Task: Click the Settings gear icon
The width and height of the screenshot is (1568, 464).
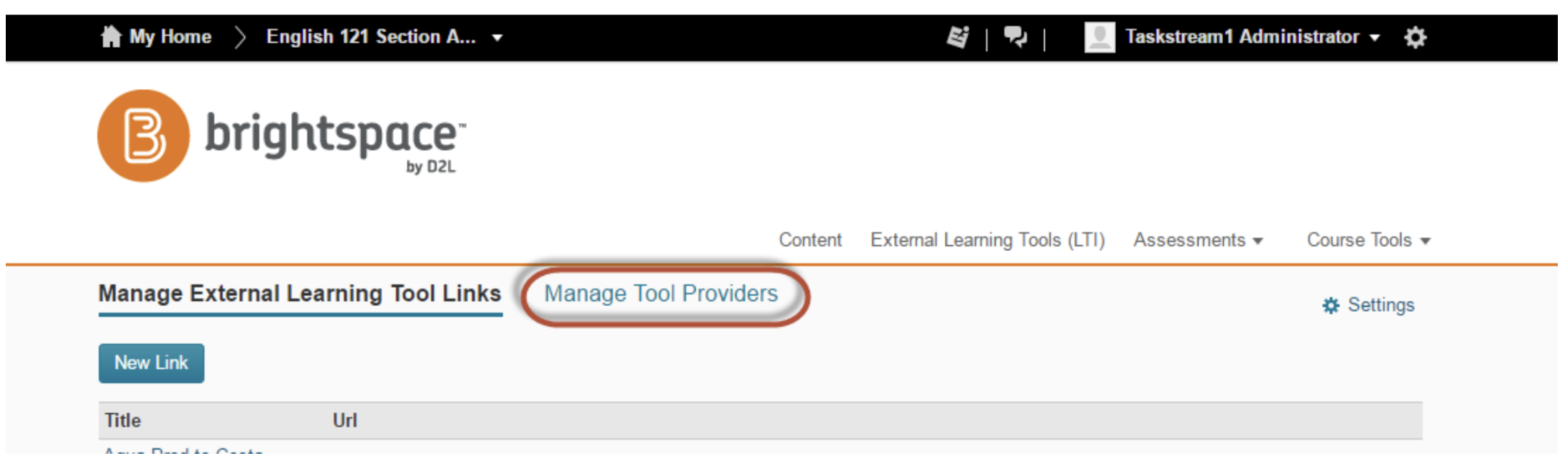Action: 1331,305
